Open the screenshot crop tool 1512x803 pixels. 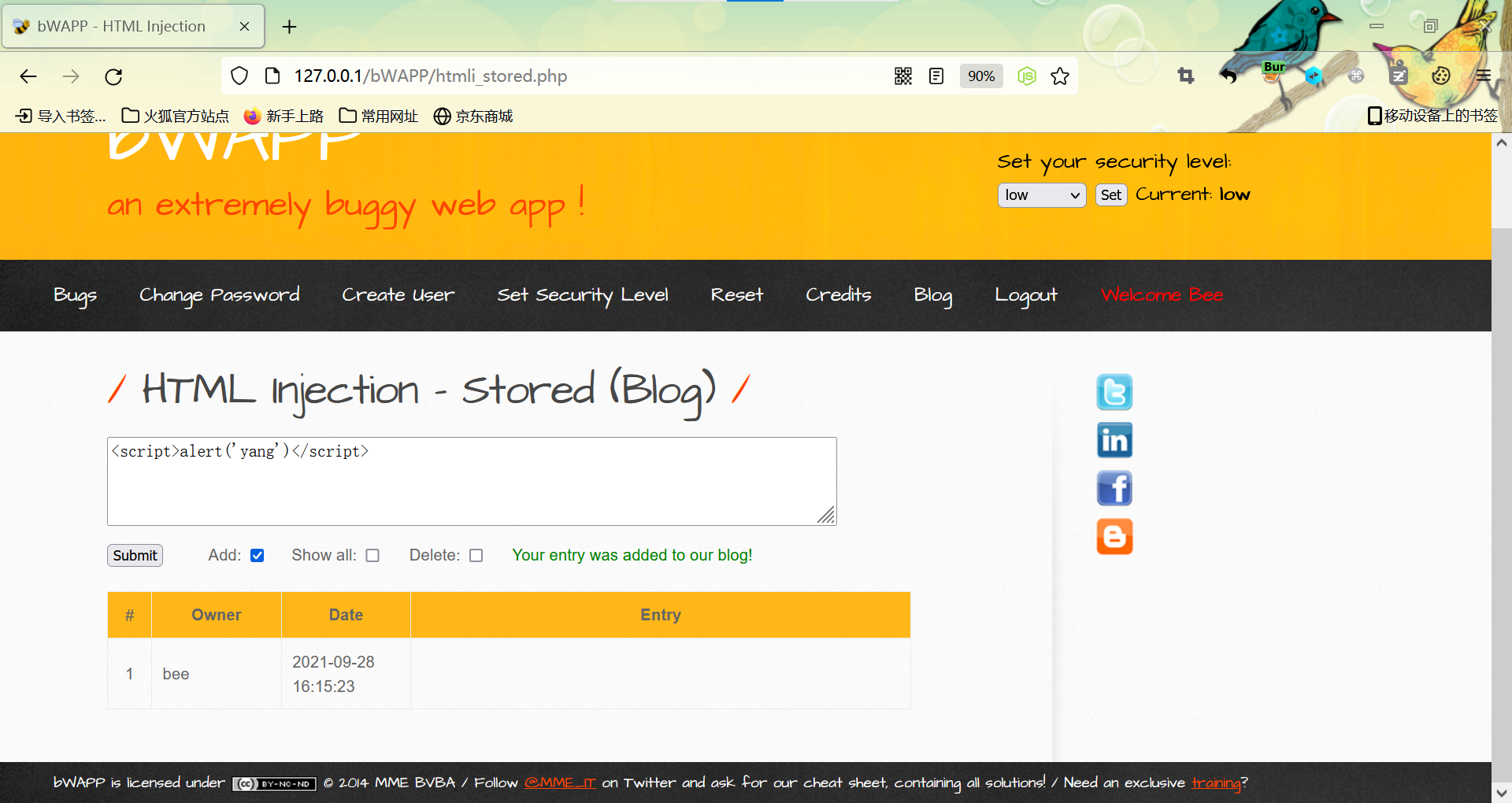pyautogui.click(x=1186, y=76)
